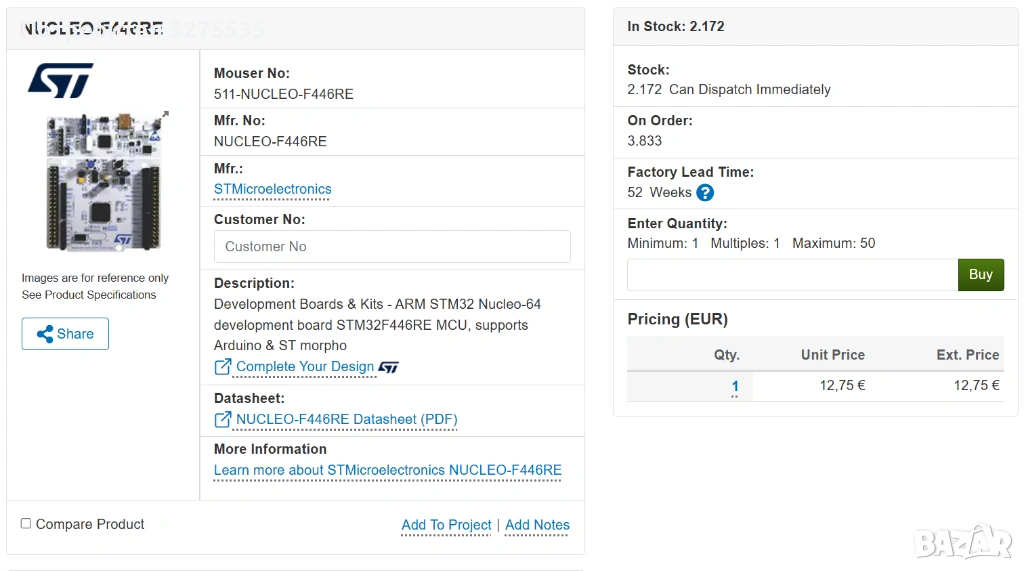Click into the Enter Quantity field
This screenshot has height=571, width=1024.
[x=791, y=275]
